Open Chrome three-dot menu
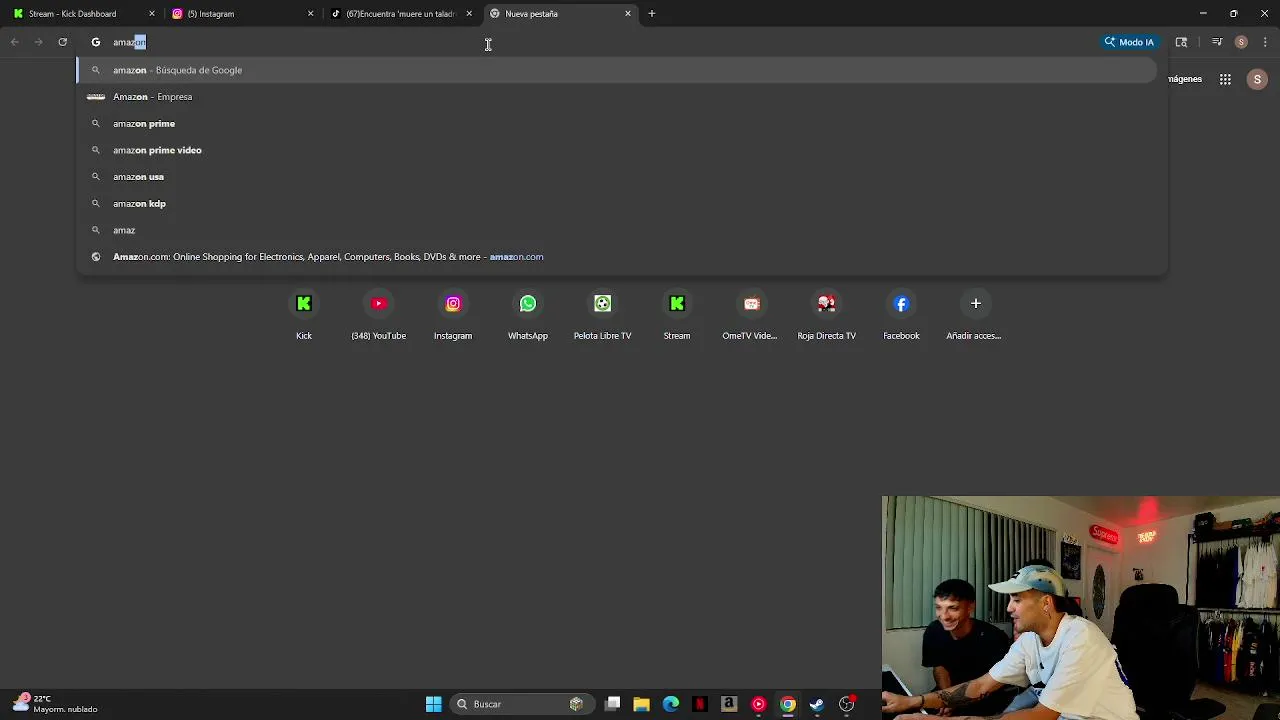This screenshot has height=720, width=1280. (x=1265, y=42)
